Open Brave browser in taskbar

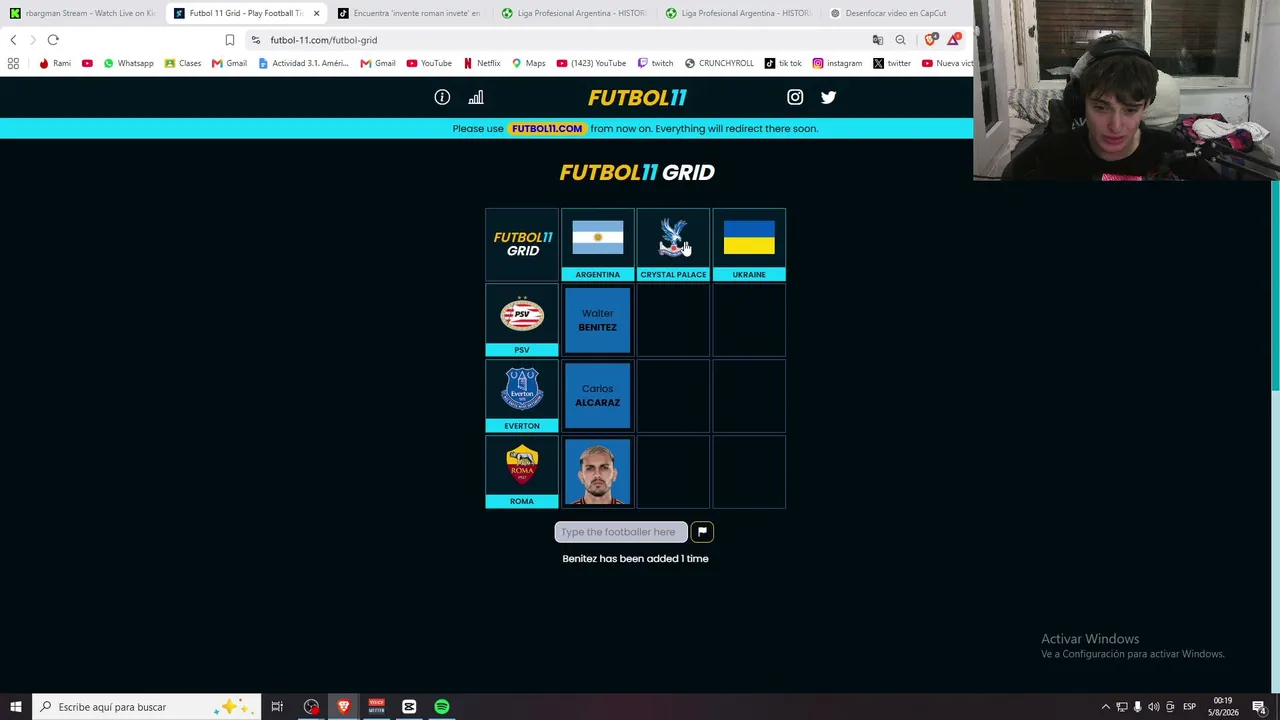click(344, 707)
